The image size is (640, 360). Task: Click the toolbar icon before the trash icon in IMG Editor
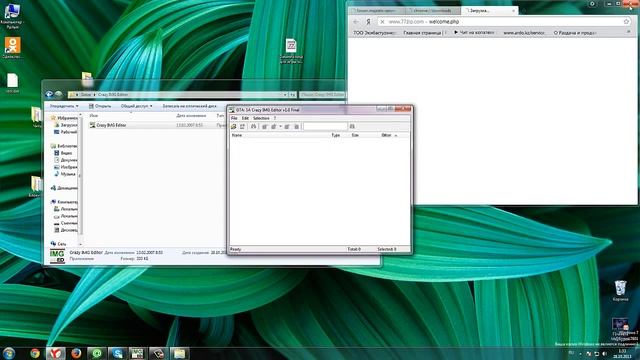click(287, 127)
